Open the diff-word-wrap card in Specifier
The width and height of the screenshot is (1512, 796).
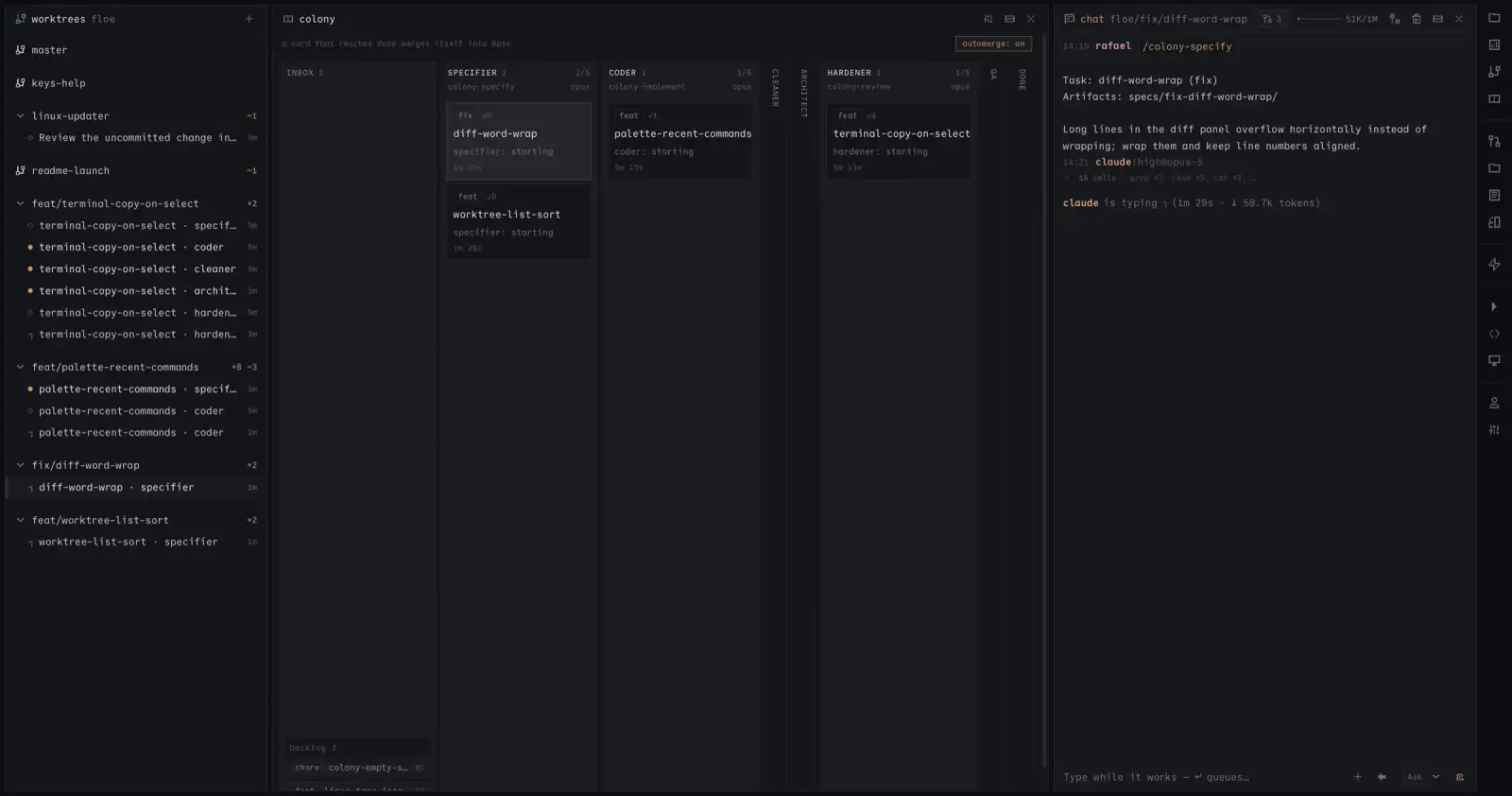[x=519, y=141]
